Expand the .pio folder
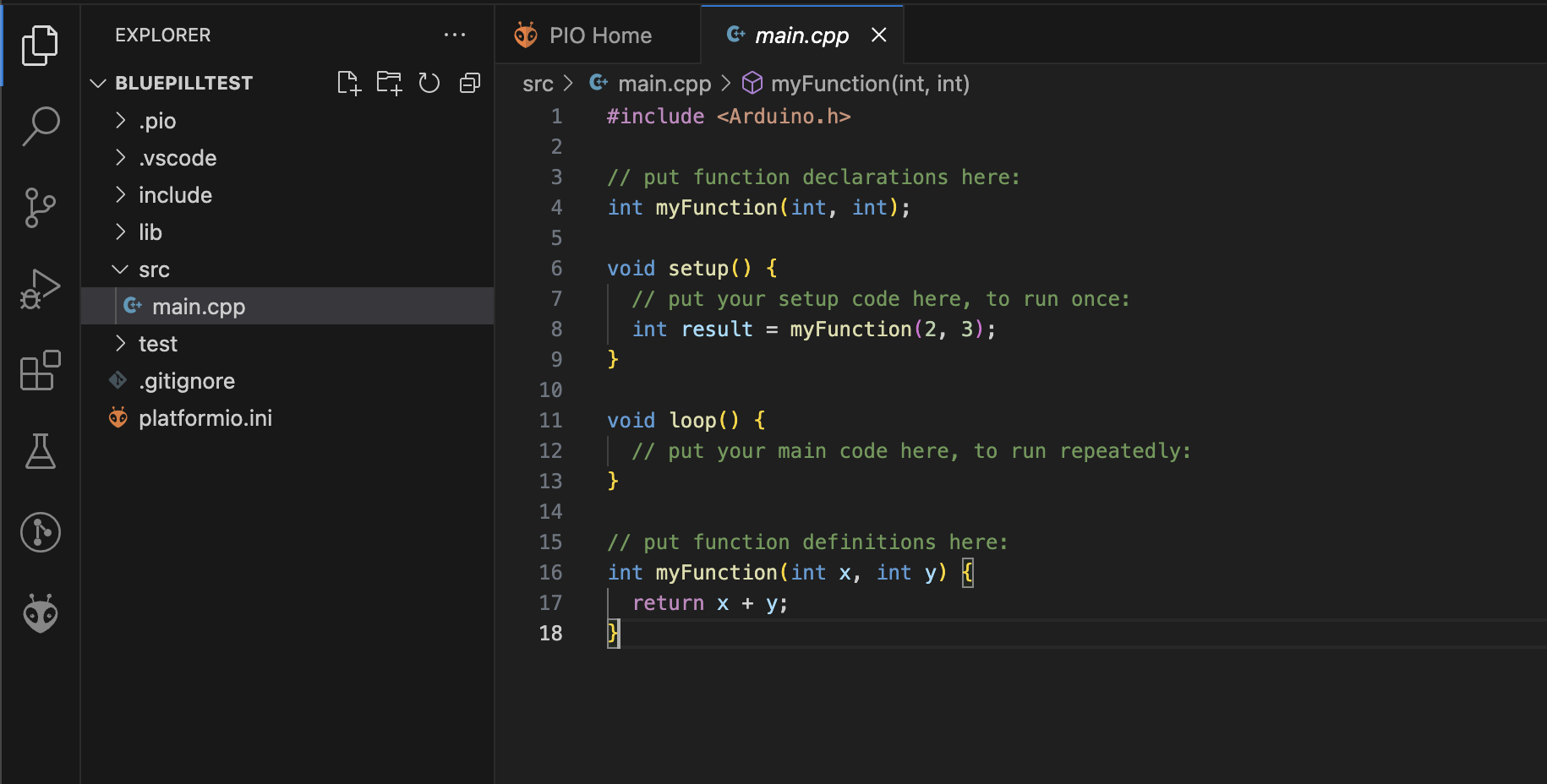This screenshot has width=1547, height=784. tap(157, 121)
